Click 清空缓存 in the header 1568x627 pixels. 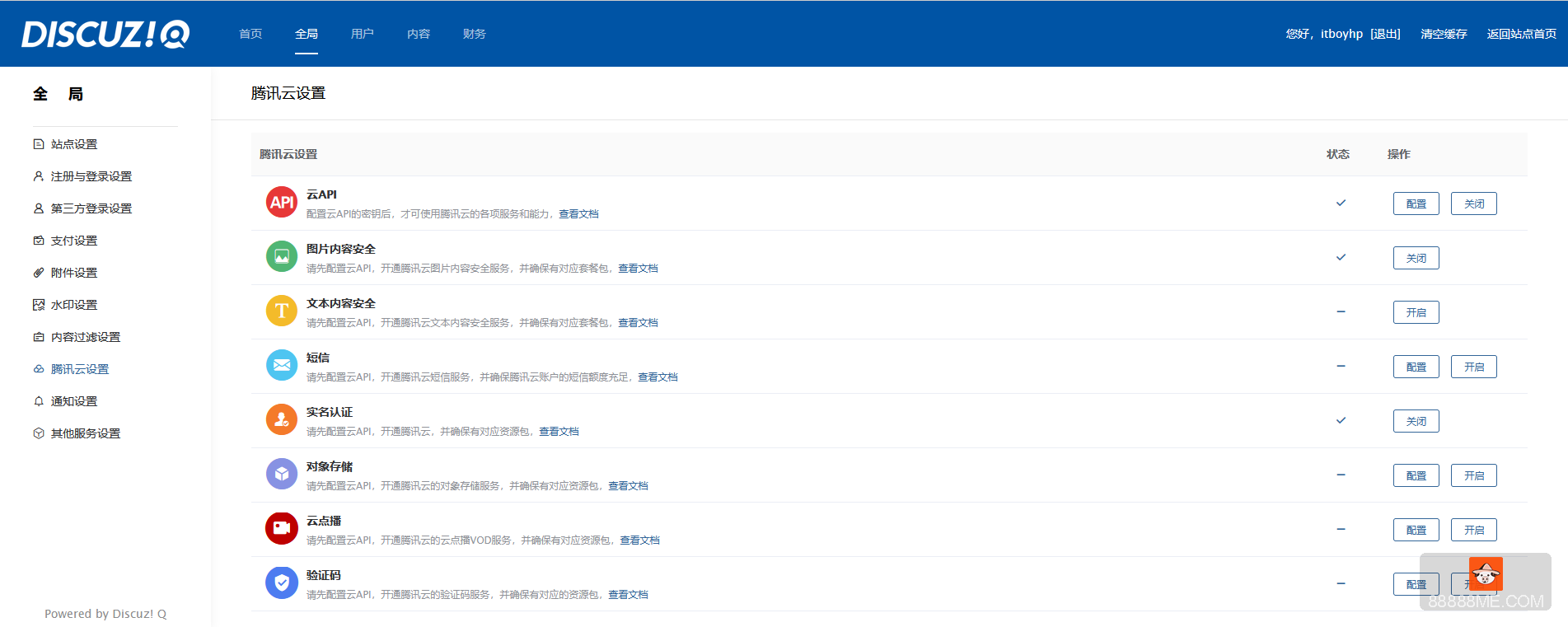tap(1444, 34)
